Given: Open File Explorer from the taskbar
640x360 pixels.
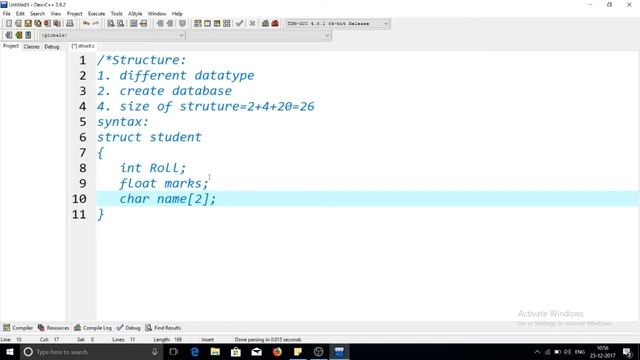Looking at the screenshot, I should pyautogui.click(x=215, y=352).
